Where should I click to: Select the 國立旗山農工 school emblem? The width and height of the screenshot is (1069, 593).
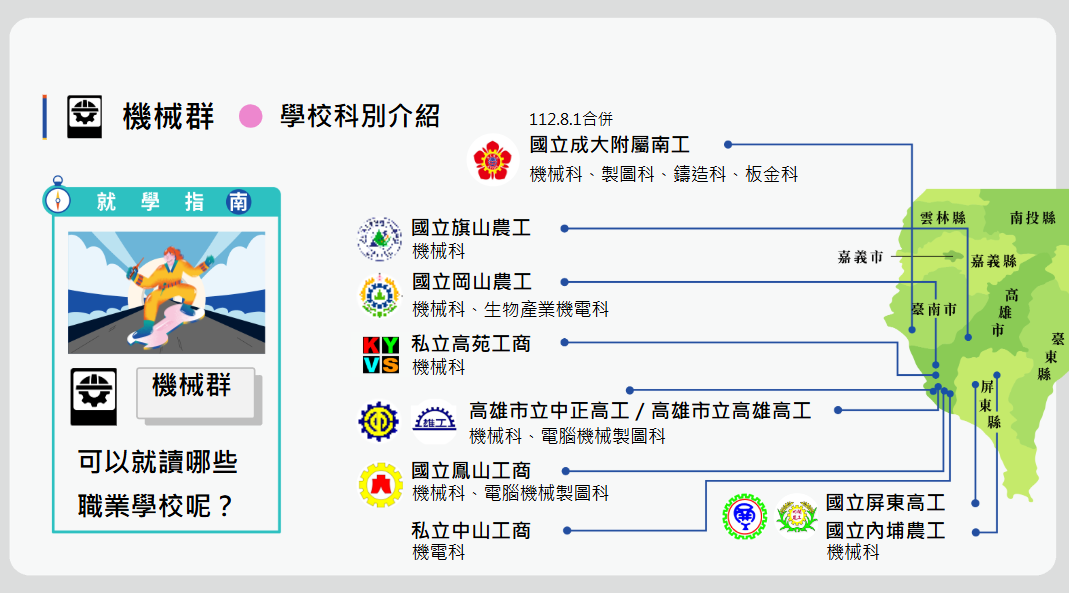click(x=380, y=239)
